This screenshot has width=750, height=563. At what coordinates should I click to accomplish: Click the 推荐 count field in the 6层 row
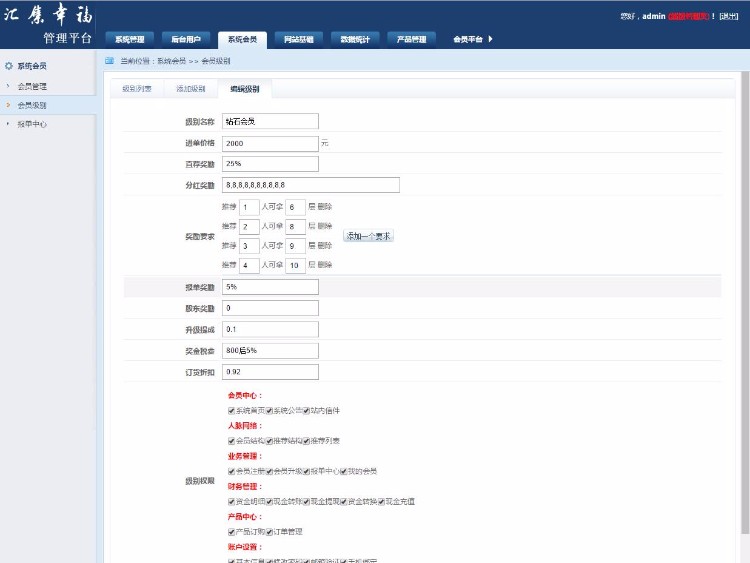point(249,208)
